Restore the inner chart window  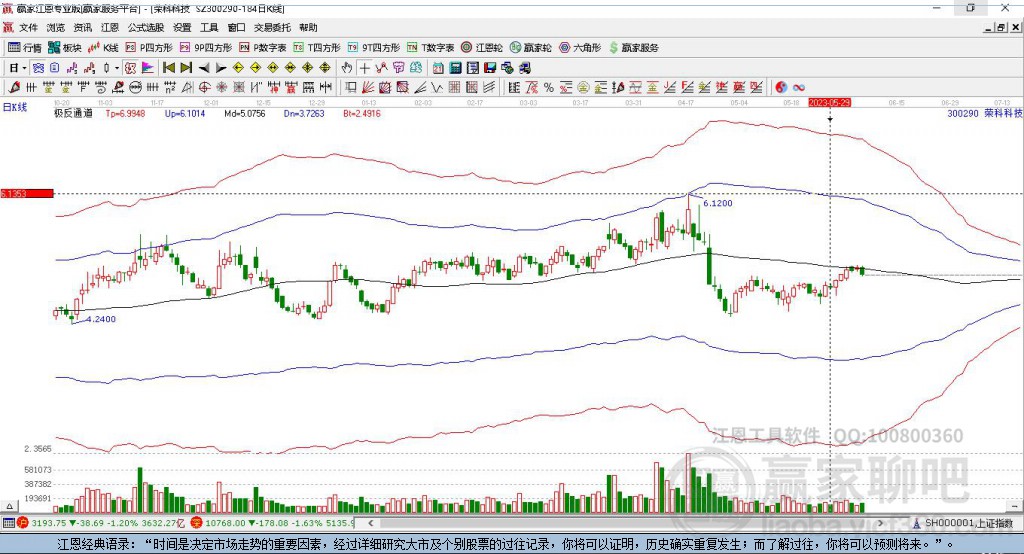(x=1001, y=27)
